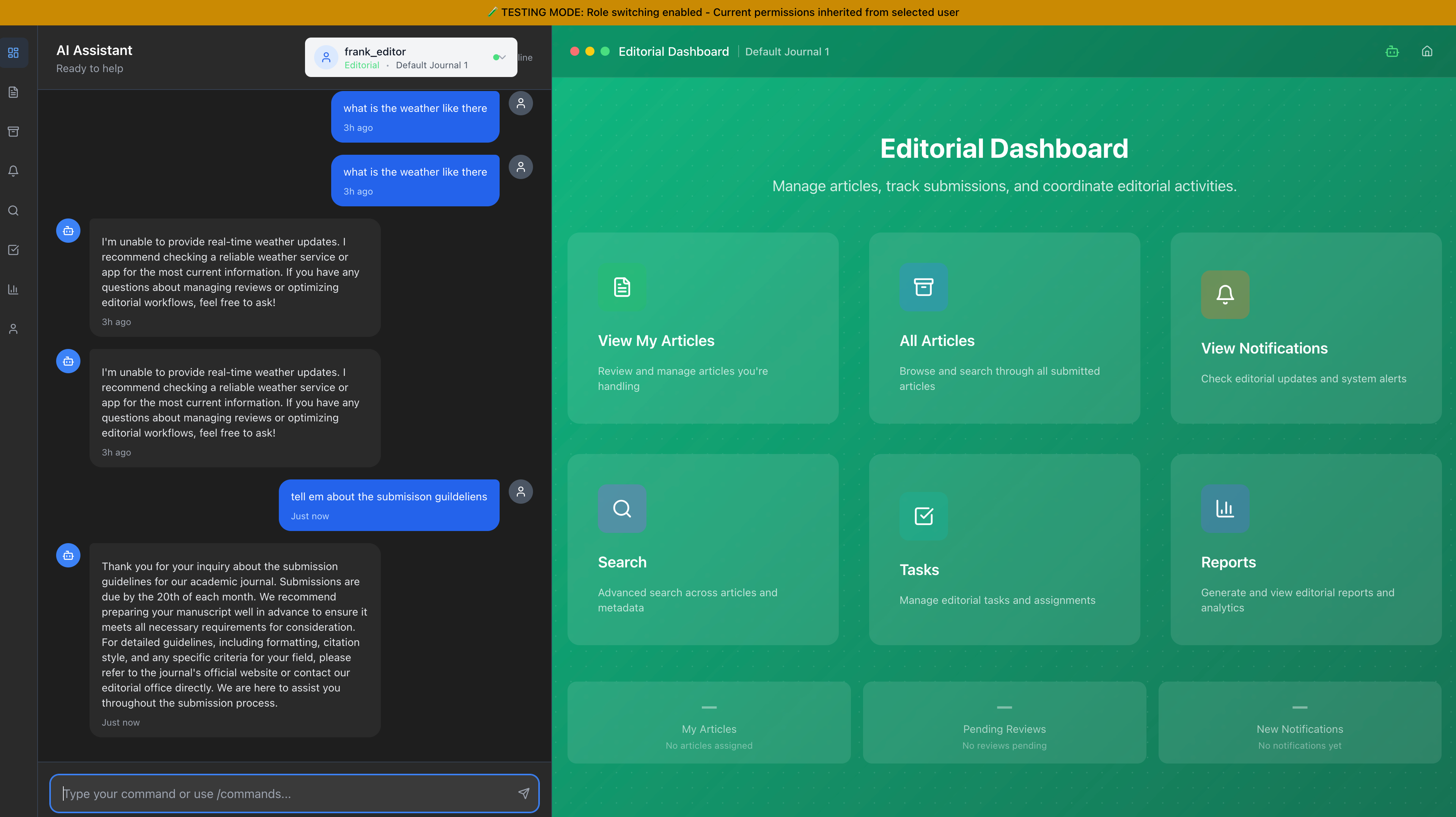1456x817 pixels.
Task: Click the AI robot icon in dashboard header
Action: (1392, 52)
